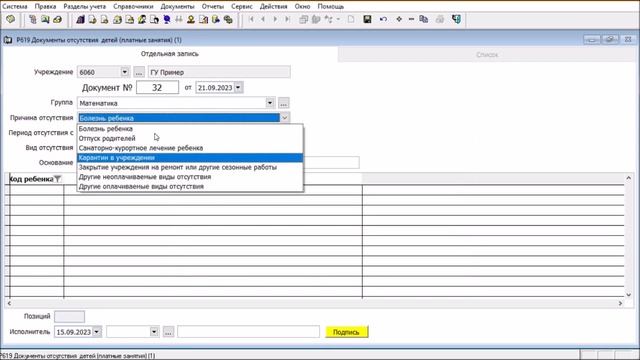
Task: Open the empty Исполнитель combo box arrow
Action: [154, 332]
